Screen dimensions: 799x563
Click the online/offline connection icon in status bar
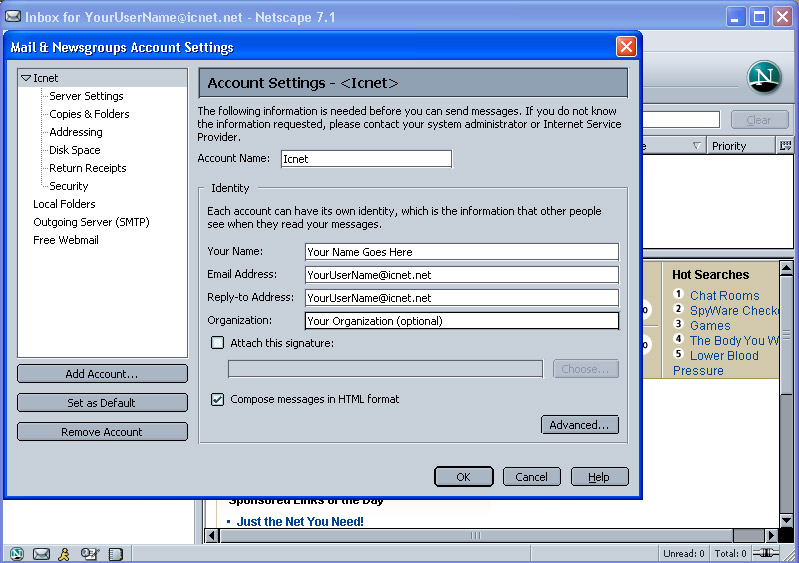[x=766, y=553]
